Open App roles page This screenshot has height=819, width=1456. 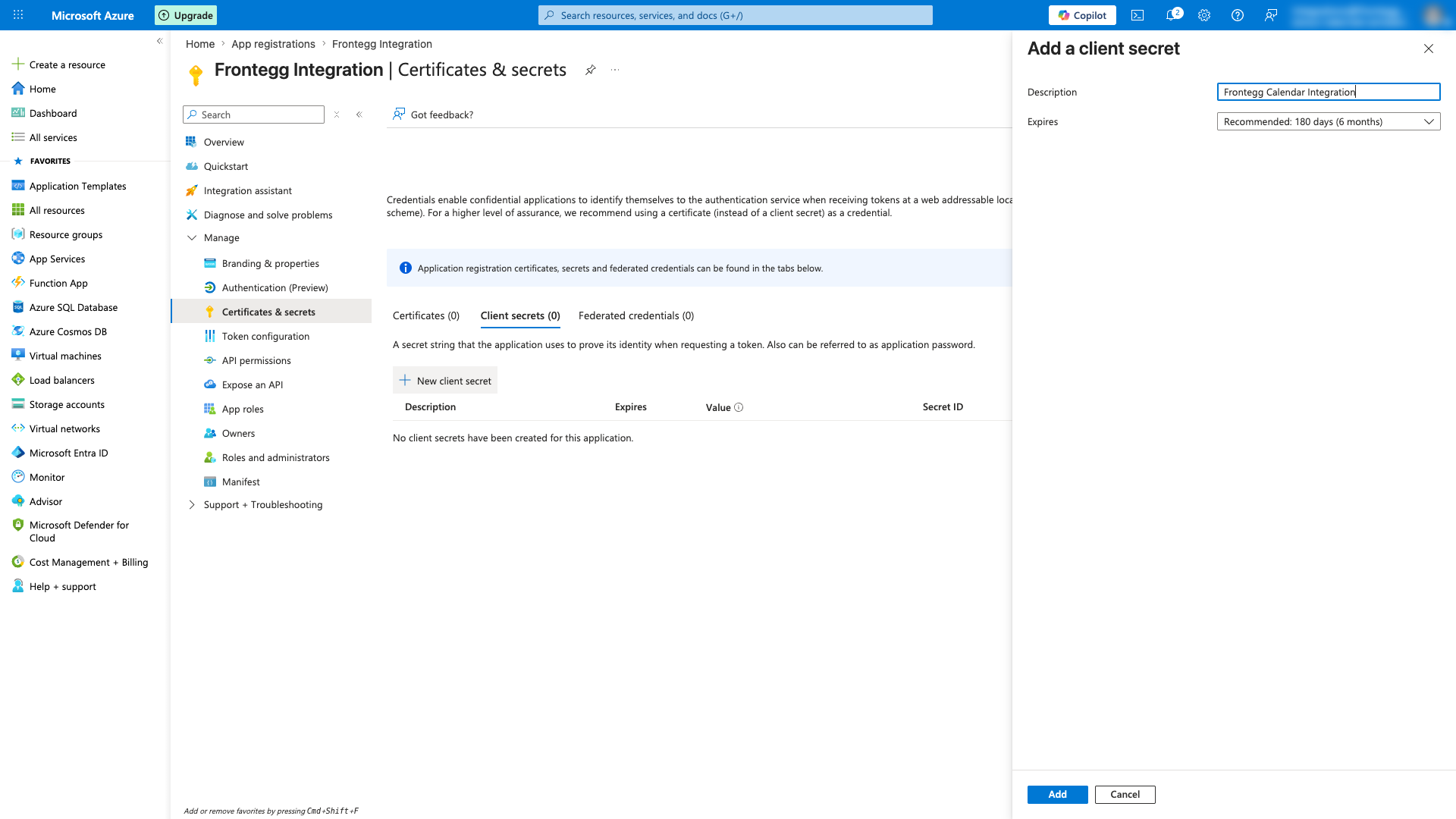(x=243, y=409)
